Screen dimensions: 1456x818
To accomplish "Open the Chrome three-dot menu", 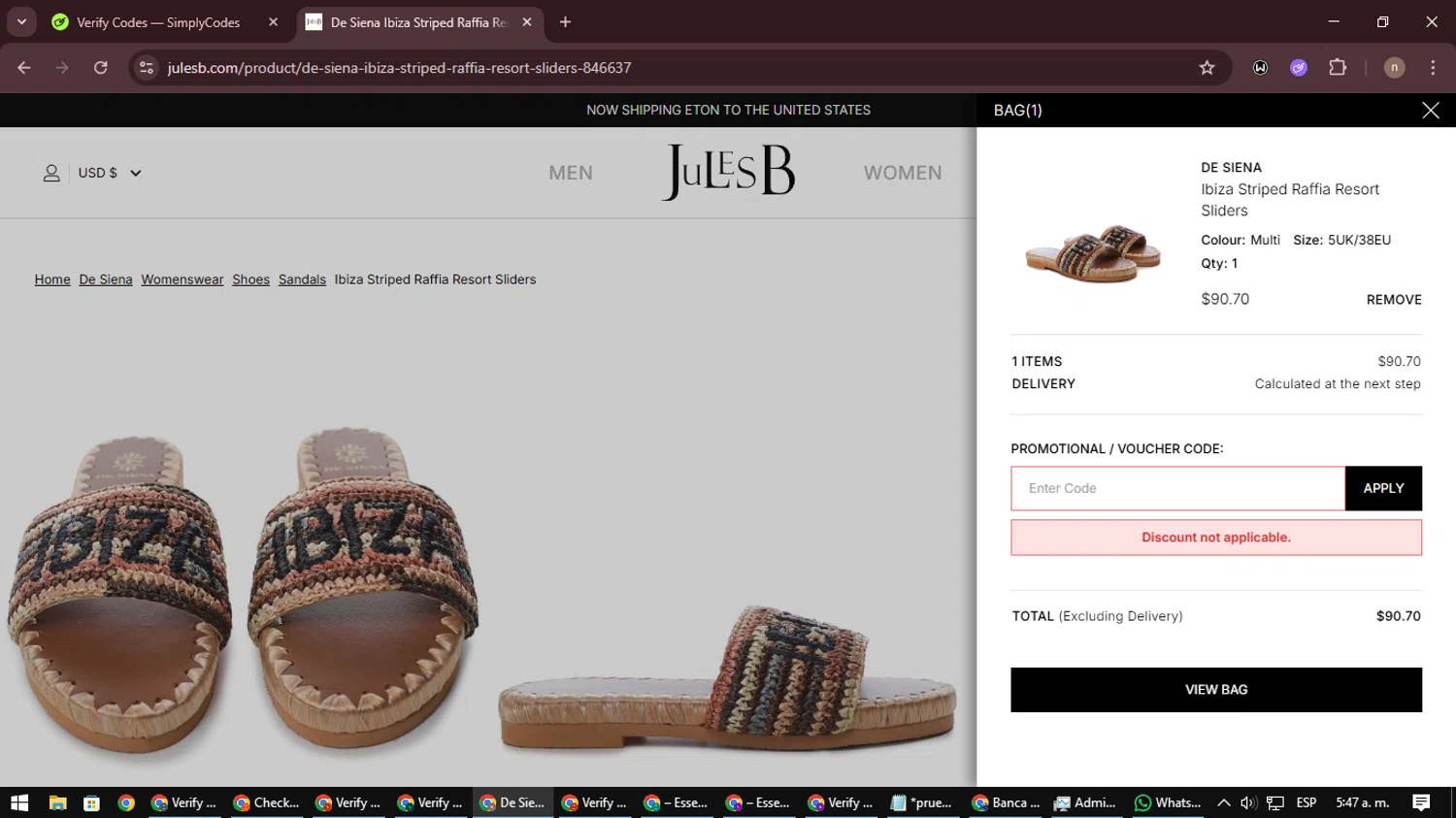I will pos(1433,68).
